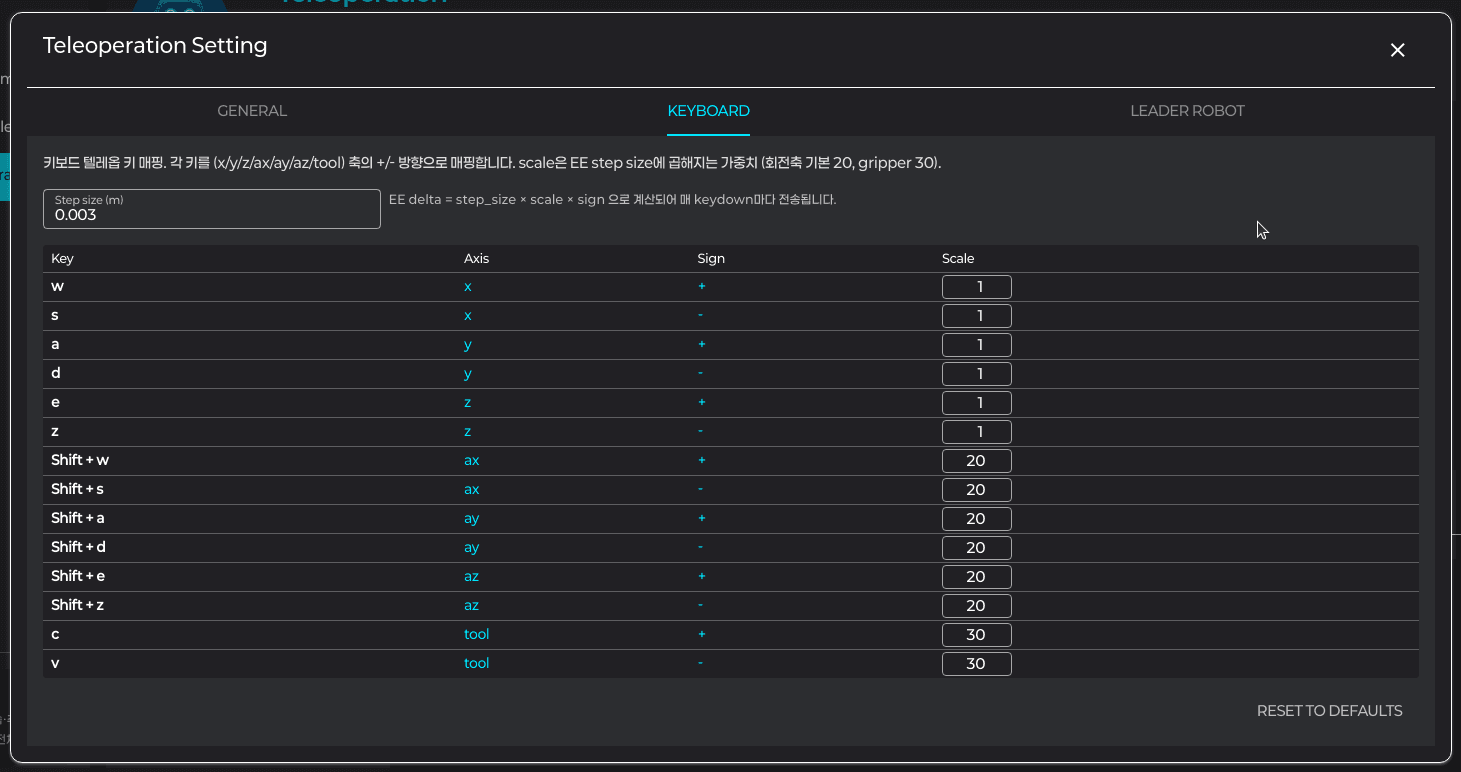The height and width of the screenshot is (772, 1461).
Task: Click the axis value ax in Shift + w row
Action: pyautogui.click(x=472, y=461)
